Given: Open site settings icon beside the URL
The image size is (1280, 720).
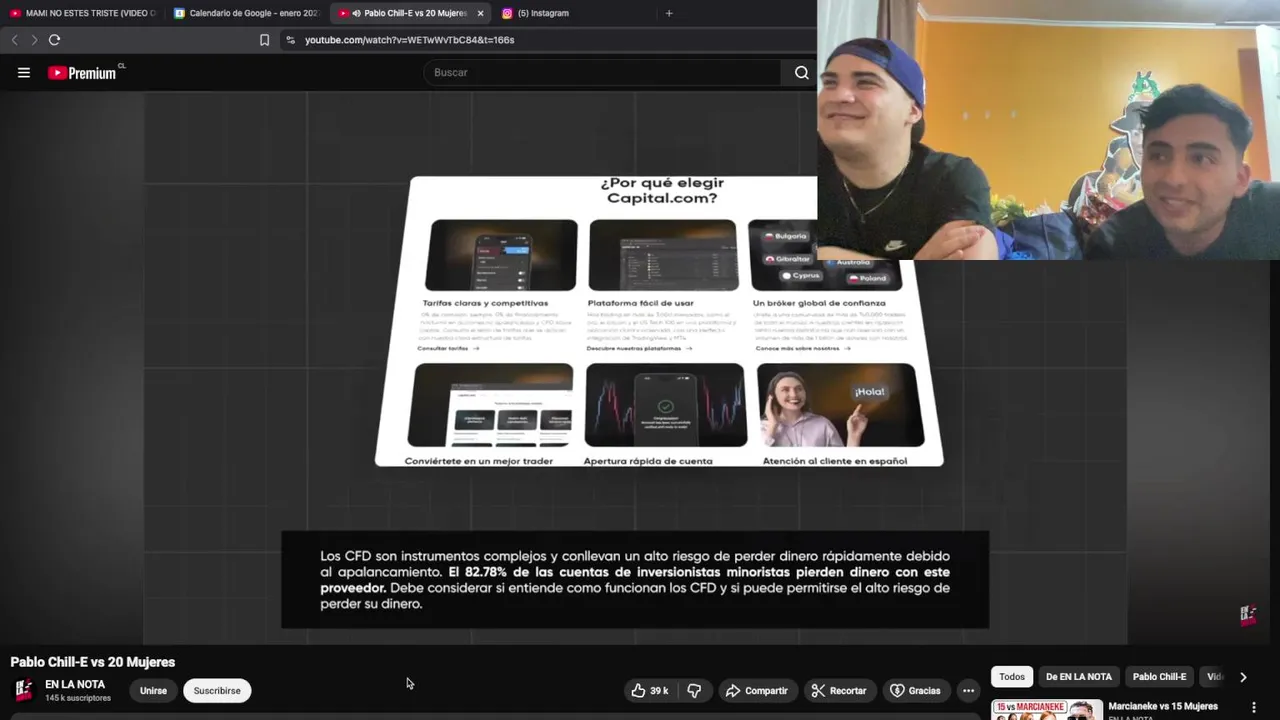Looking at the screenshot, I should click(290, 40).
